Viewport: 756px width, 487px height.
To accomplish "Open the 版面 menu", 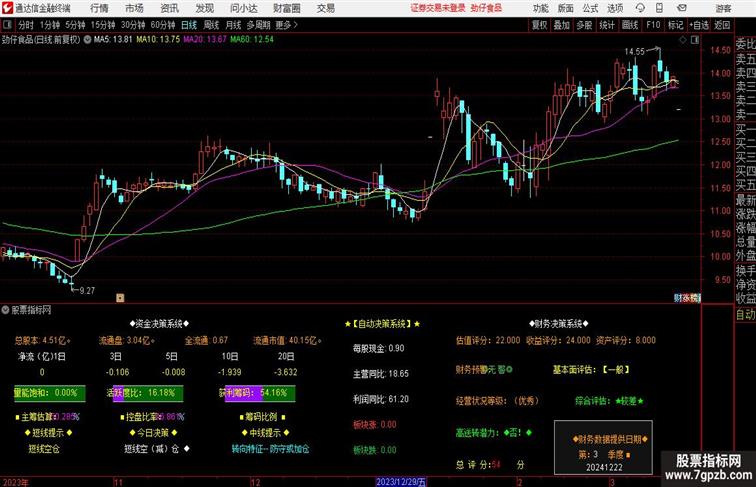I will coord(566,8).
